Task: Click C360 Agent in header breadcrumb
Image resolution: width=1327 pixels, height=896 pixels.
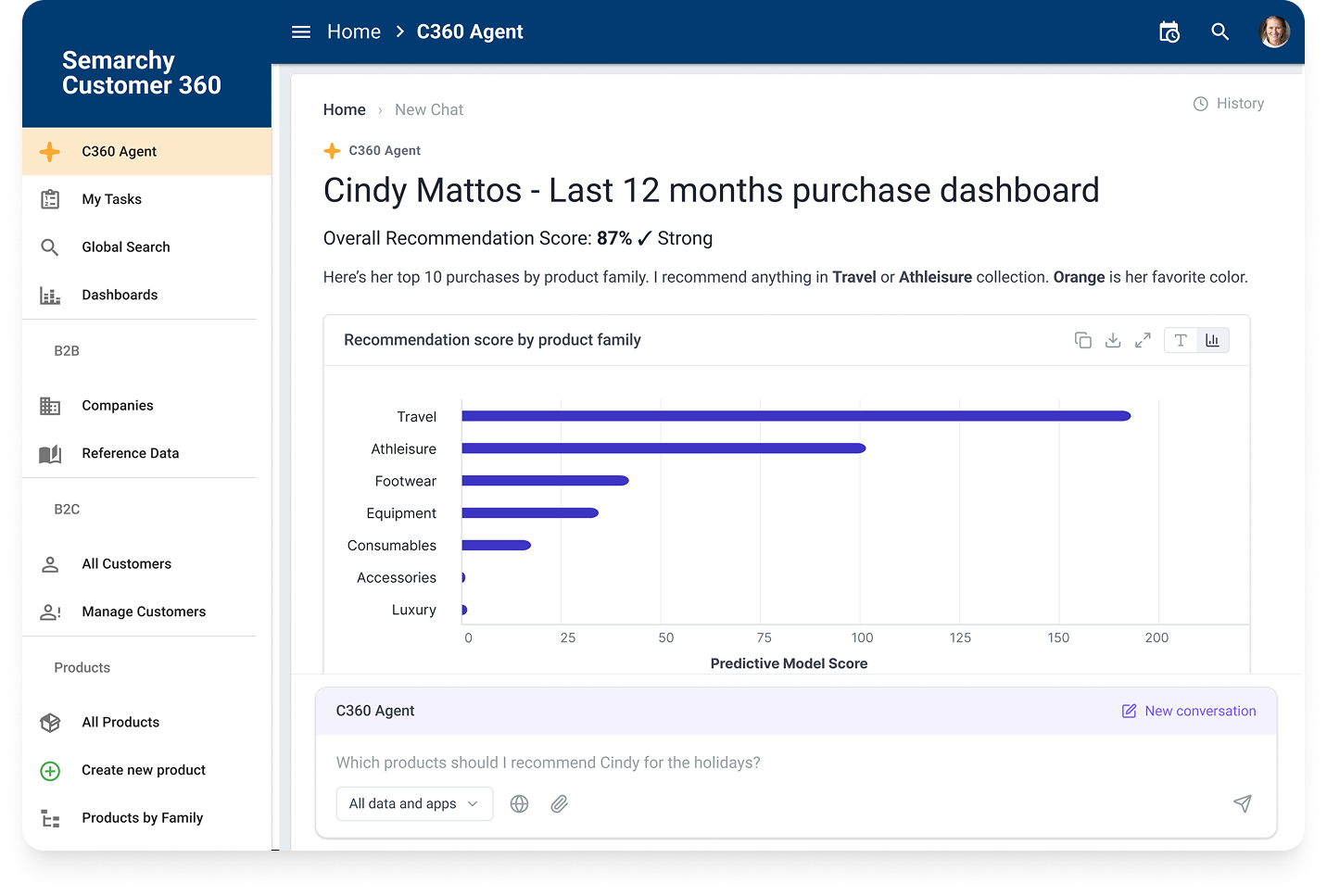Action: pos(470,32)
